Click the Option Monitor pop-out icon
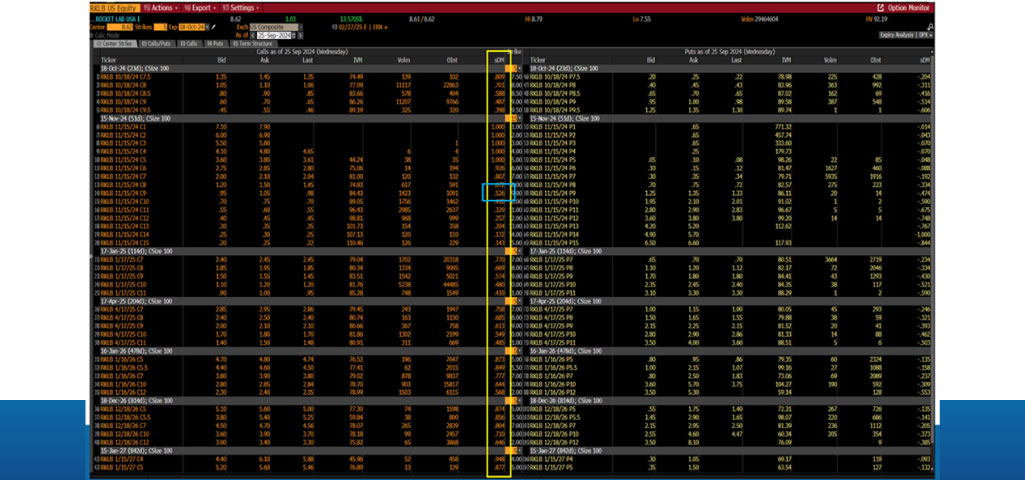This screenshot has height=480, width=1025. click(x=880, y=7)
